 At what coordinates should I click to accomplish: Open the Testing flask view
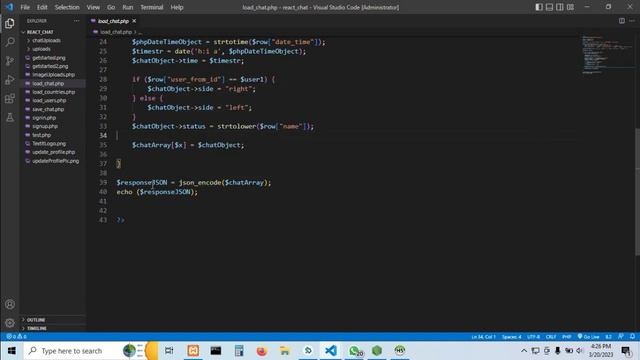click(x=10, y=118)
